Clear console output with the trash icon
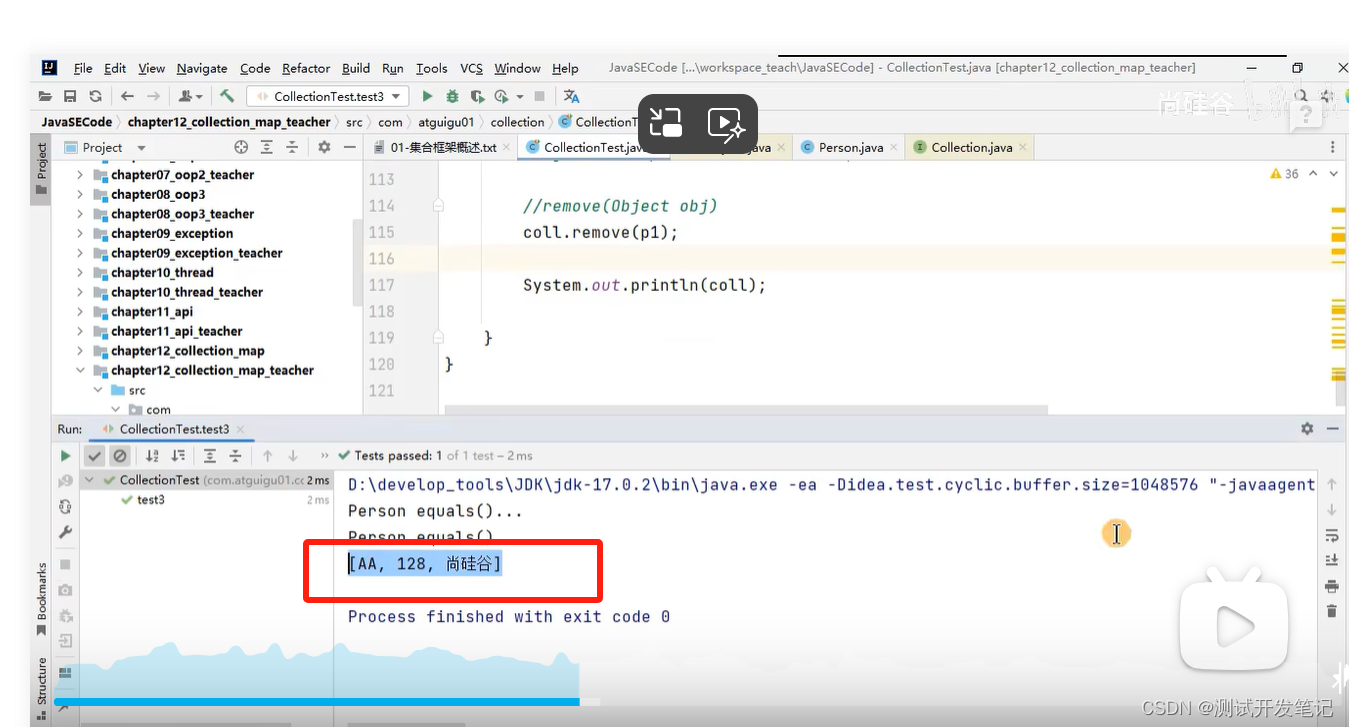The image size is (1349, 727). pos(1331,610)
